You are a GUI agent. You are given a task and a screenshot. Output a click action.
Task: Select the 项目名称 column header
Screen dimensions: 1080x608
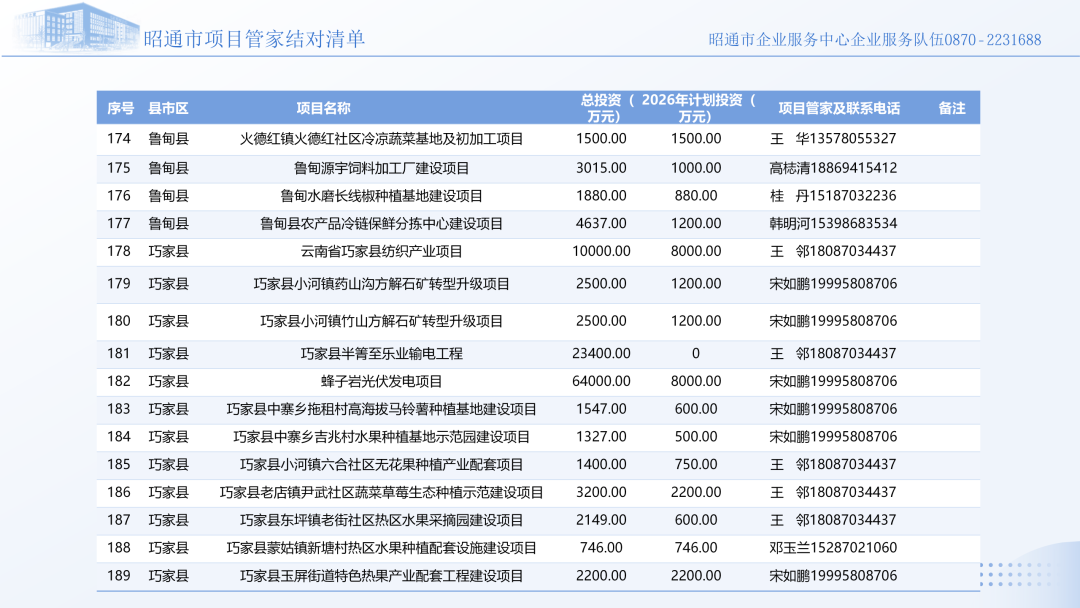(x=323, y=108)
